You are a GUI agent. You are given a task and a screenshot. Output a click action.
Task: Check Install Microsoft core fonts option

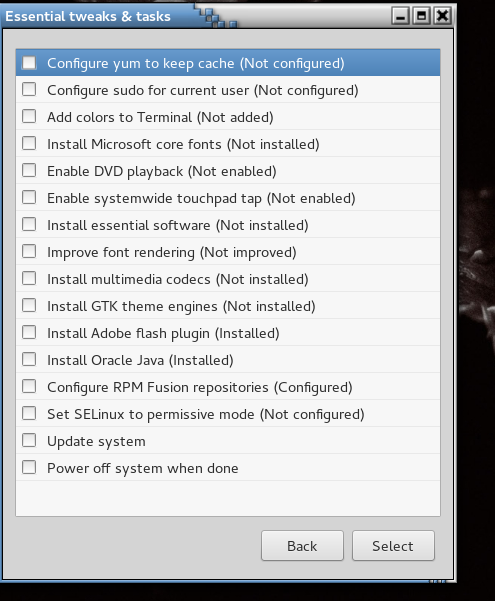[29, 143]
